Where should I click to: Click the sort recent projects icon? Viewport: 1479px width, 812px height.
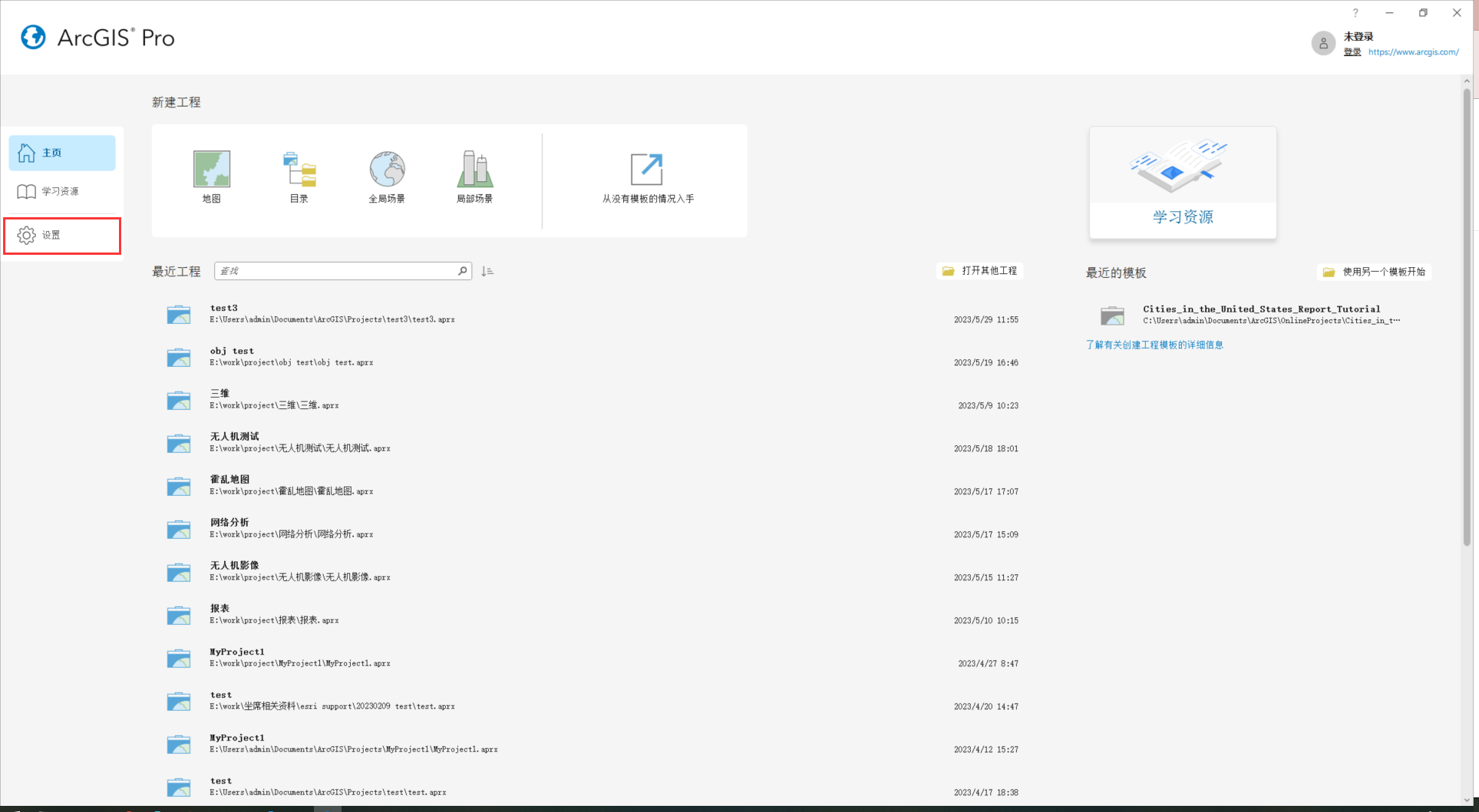click(487, 271)
